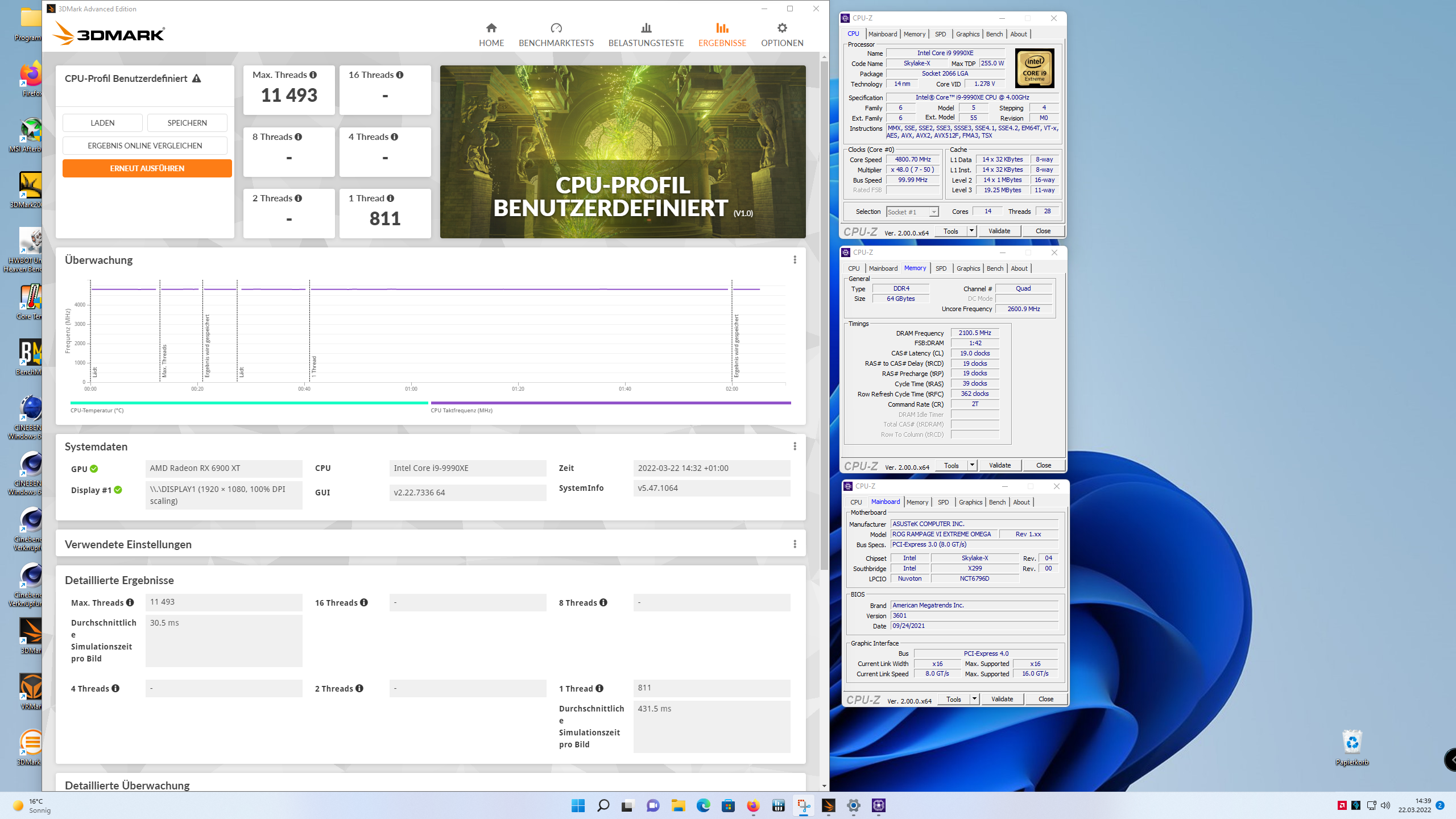1456x819 pixels.
Task: Click the green GPU validation checkmark
Action: (x=94, y=469)
